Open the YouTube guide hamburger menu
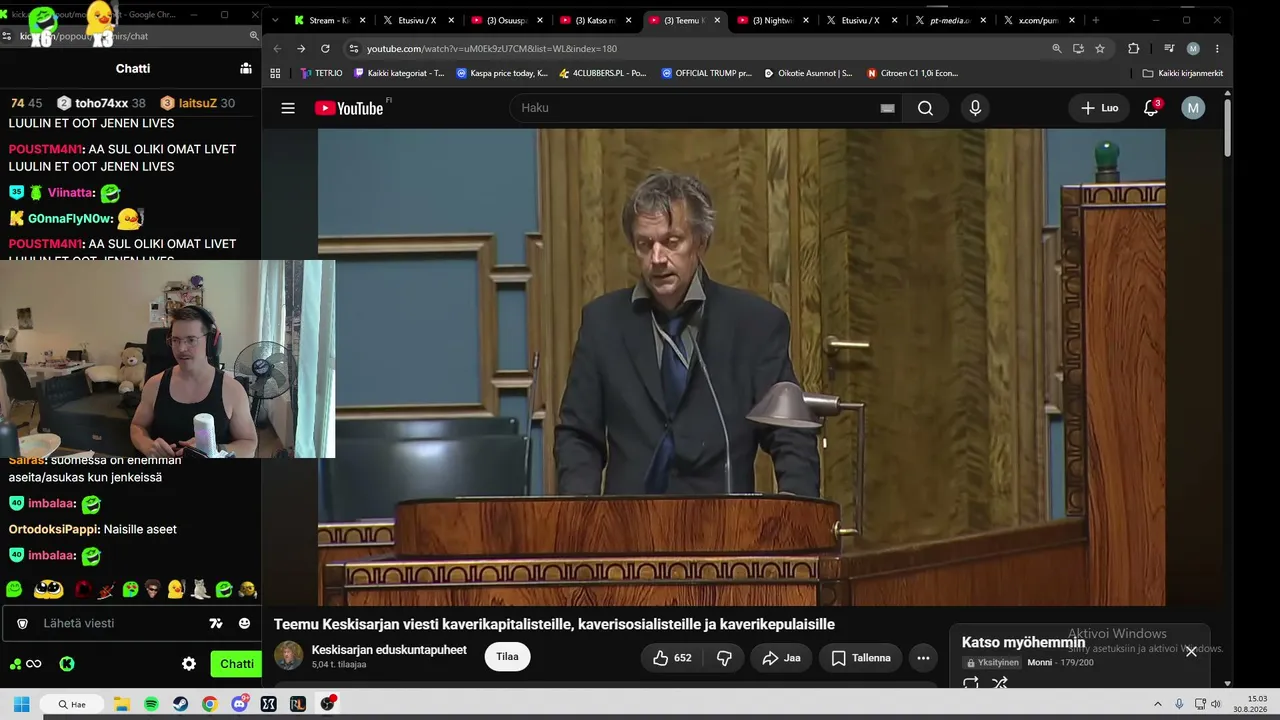The image size is (1280, 720). (288, 108)
